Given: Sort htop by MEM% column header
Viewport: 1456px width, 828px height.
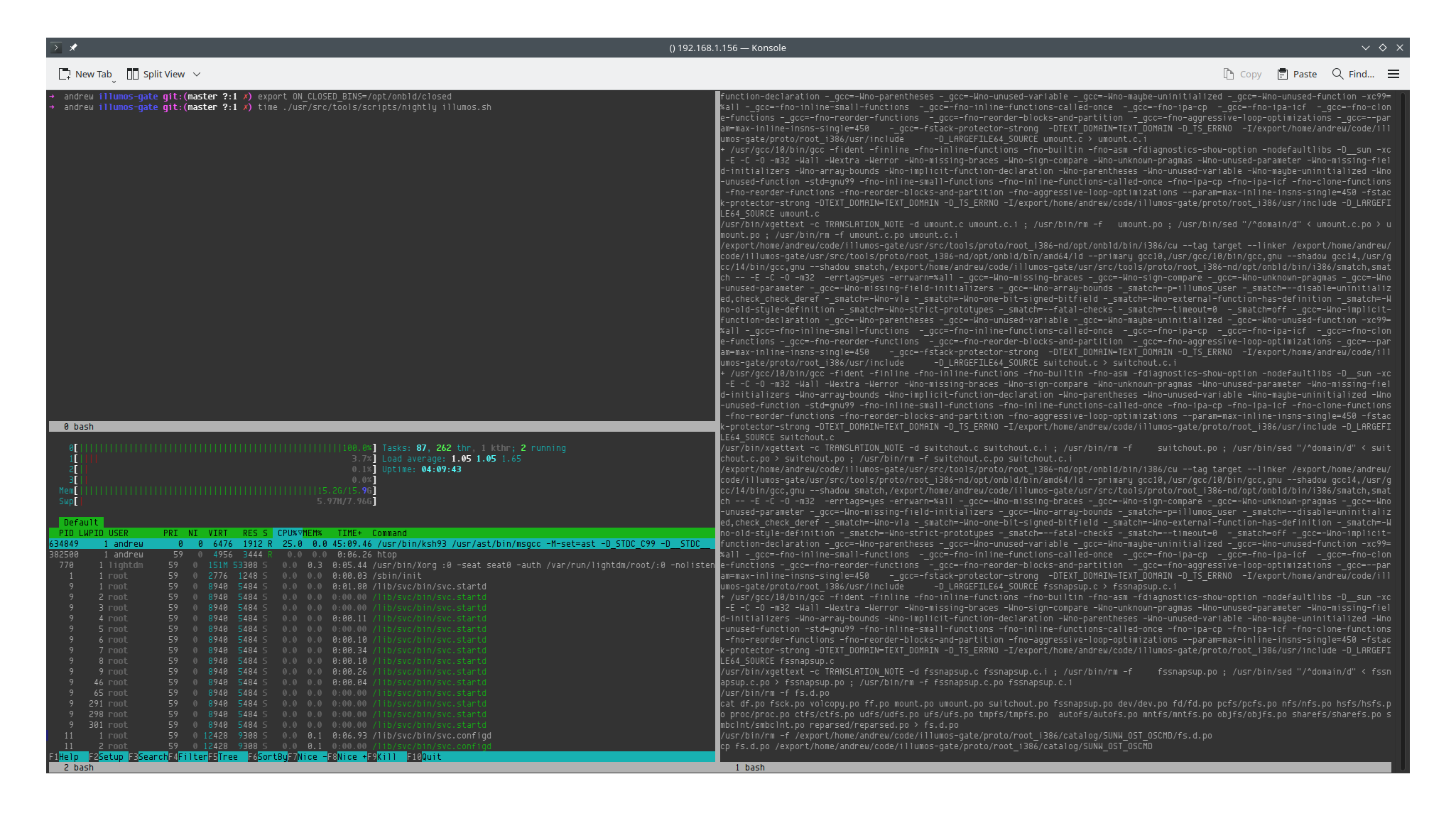Looking at the screenshot, I should click(313, 533).
